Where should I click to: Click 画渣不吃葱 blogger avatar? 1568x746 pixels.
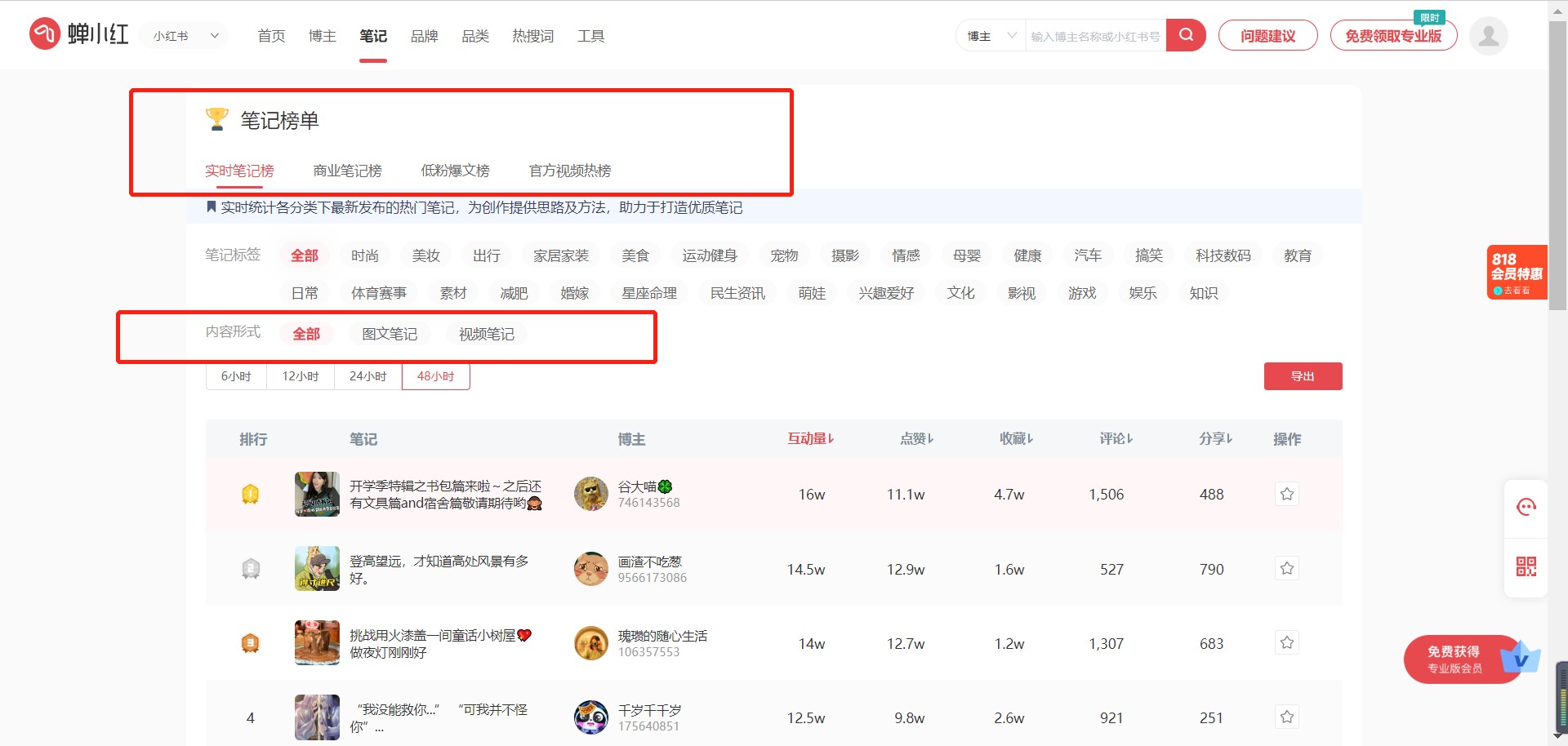(x=590, y=569)
